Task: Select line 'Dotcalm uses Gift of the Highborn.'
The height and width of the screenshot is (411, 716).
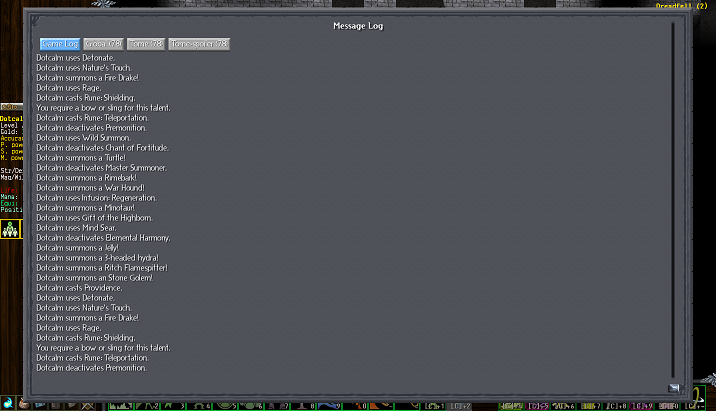Action: pyautogui.click(x=95, y=218)
